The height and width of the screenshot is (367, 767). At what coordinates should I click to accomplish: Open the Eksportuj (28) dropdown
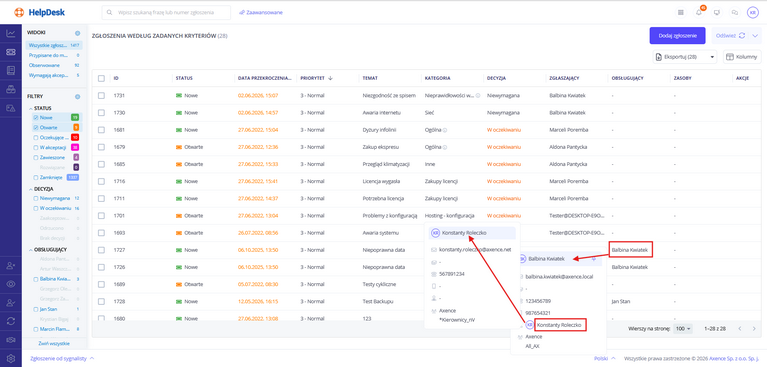click(x=685, y=57)
